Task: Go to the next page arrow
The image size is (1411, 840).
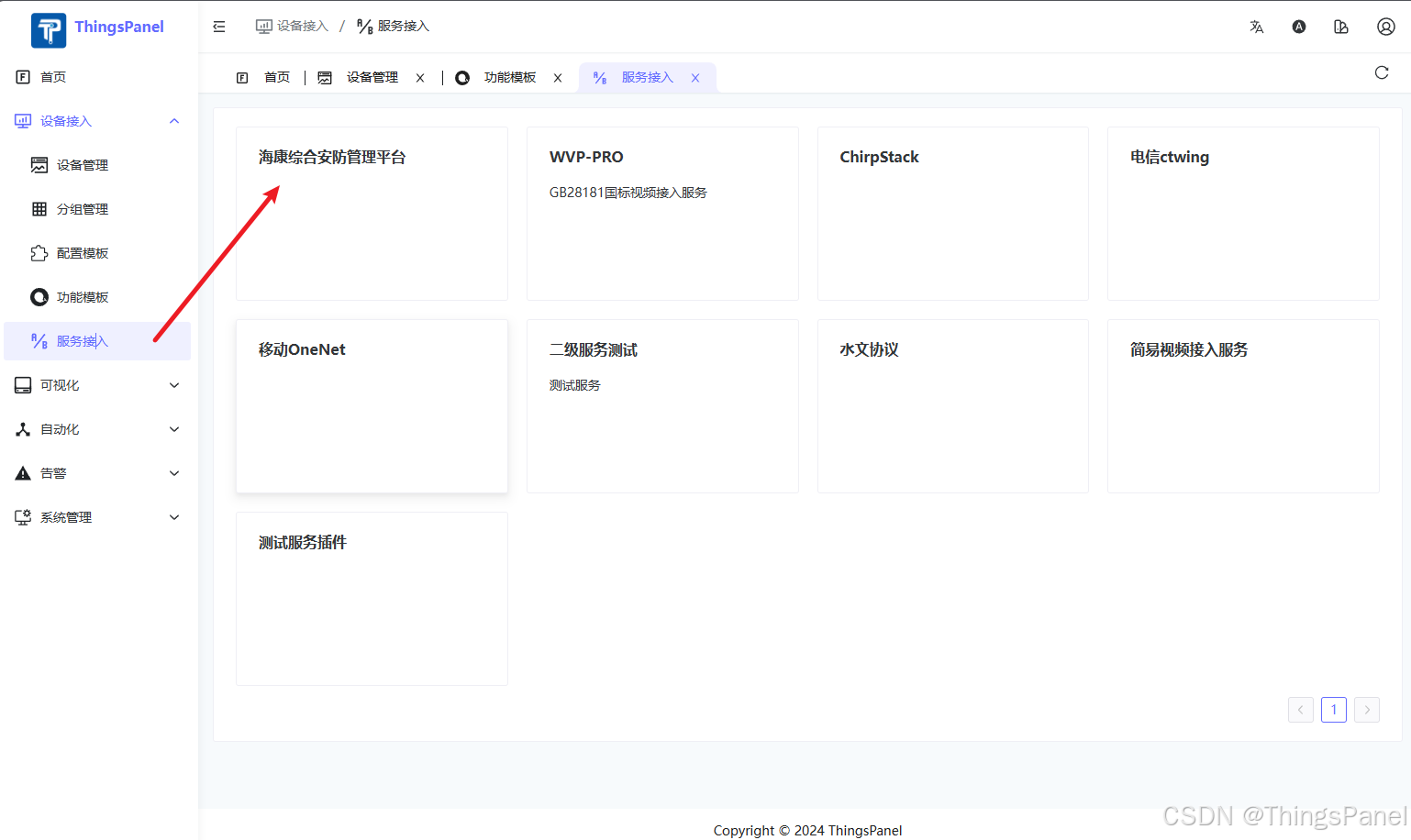Action: pyautogui.click(x=1367, y=710)
